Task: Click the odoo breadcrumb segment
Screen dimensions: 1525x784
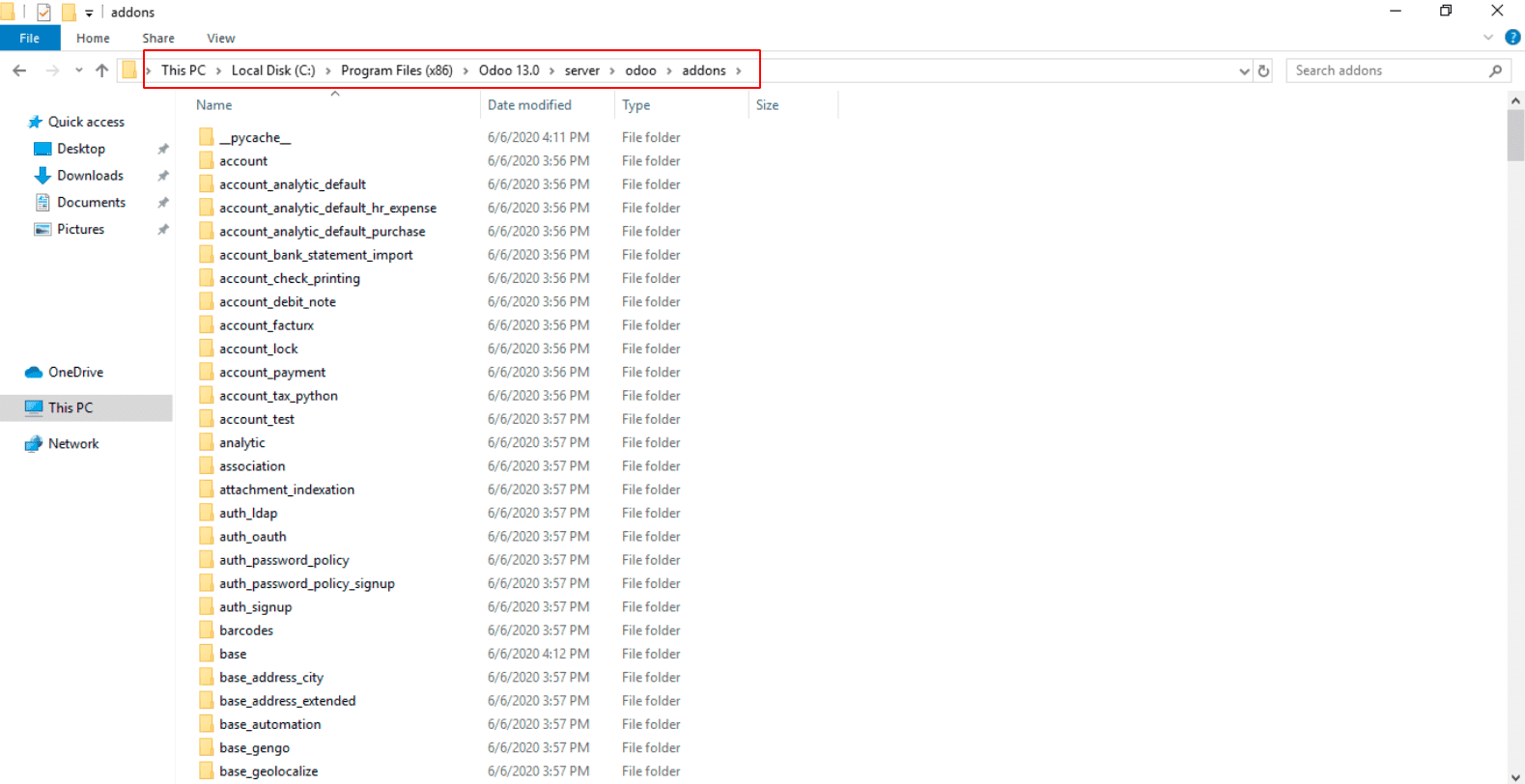Action: pos(640,70)
